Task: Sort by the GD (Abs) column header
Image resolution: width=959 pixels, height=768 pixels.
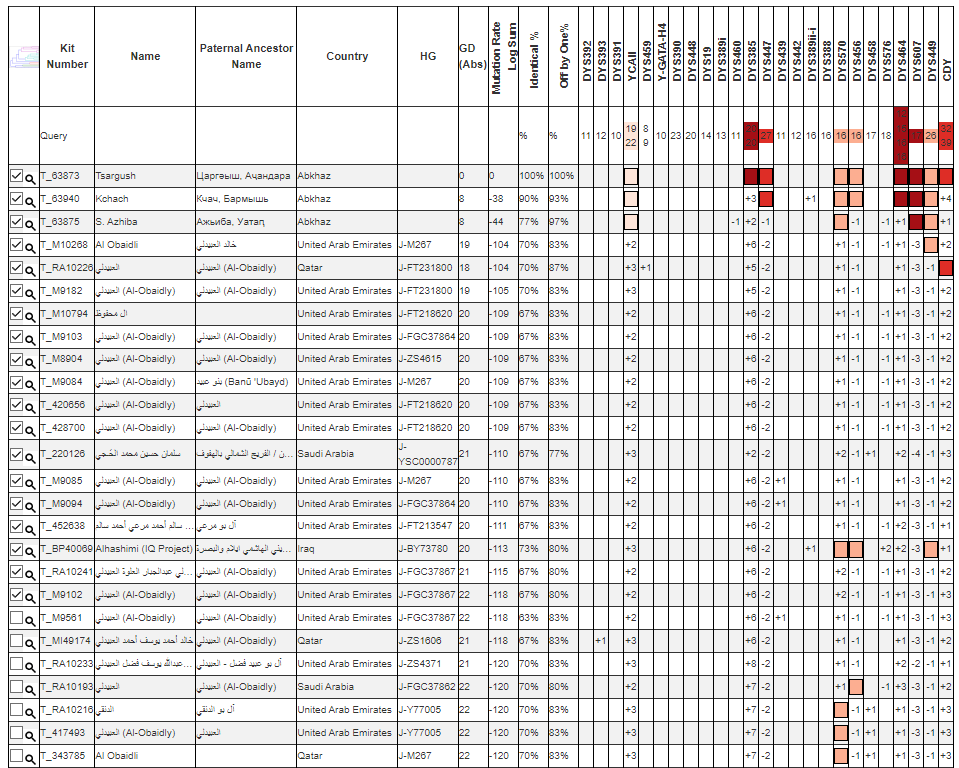Action: pyautogui.click(x=467, y=57)
